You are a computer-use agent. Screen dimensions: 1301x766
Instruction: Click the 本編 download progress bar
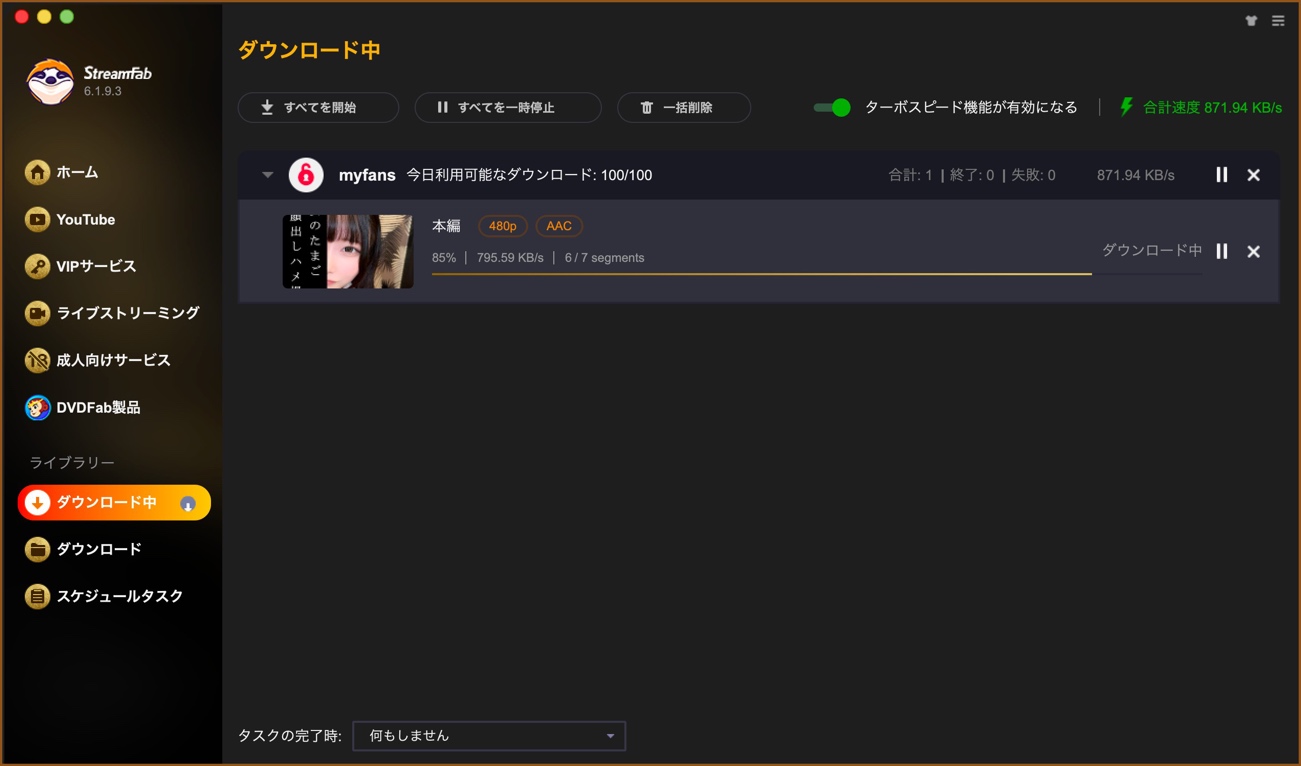coord(817,273)
